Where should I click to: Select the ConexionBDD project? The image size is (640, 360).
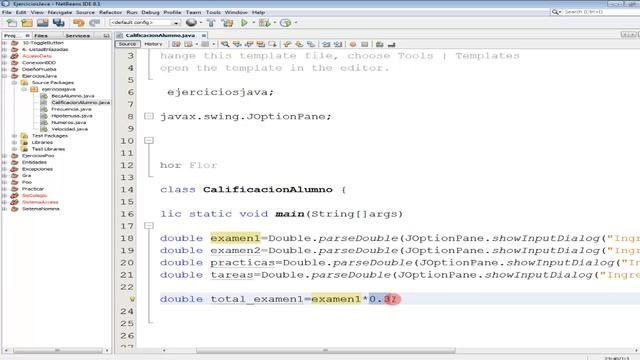pyautogui.click(x=39, y=63)
